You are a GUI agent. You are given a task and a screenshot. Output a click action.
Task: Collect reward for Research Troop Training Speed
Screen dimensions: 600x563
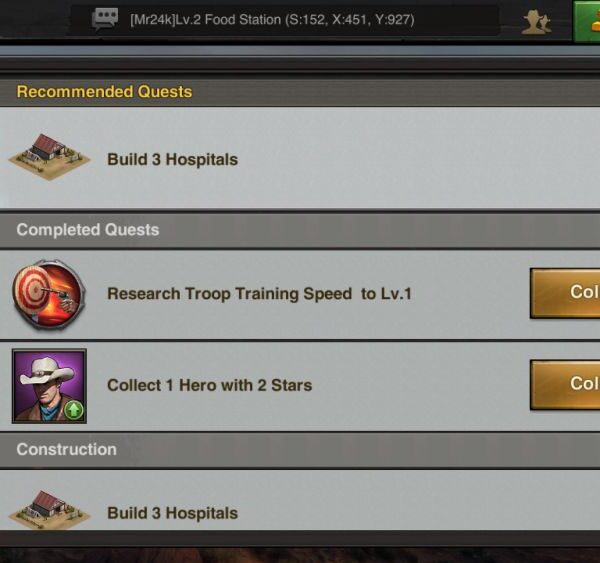point(565,293)
